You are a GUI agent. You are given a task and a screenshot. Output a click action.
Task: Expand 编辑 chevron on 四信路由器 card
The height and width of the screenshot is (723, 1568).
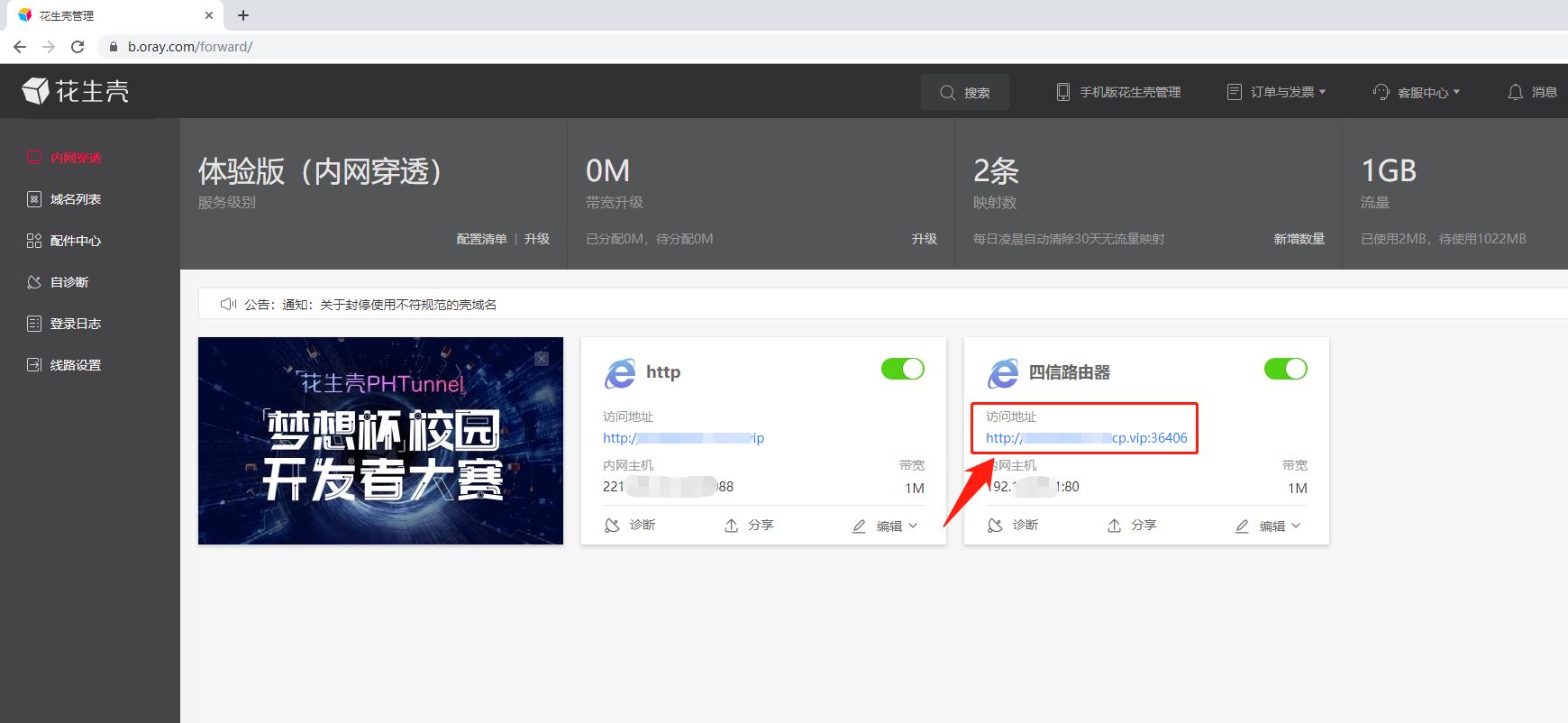pyautogui.click(x=1296, y=526)
